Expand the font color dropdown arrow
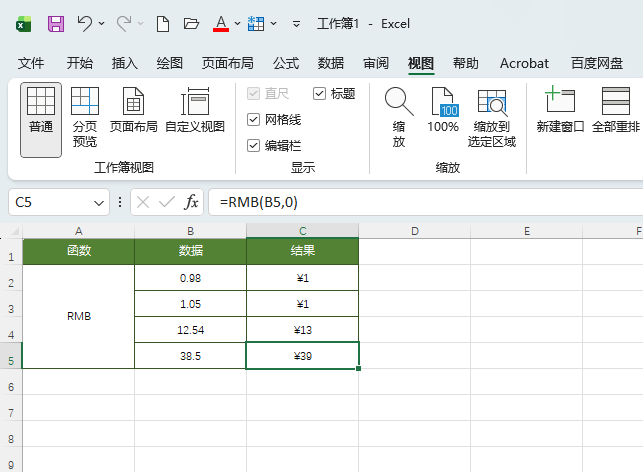Screen dimensions: 643x472 coord(237,24)
